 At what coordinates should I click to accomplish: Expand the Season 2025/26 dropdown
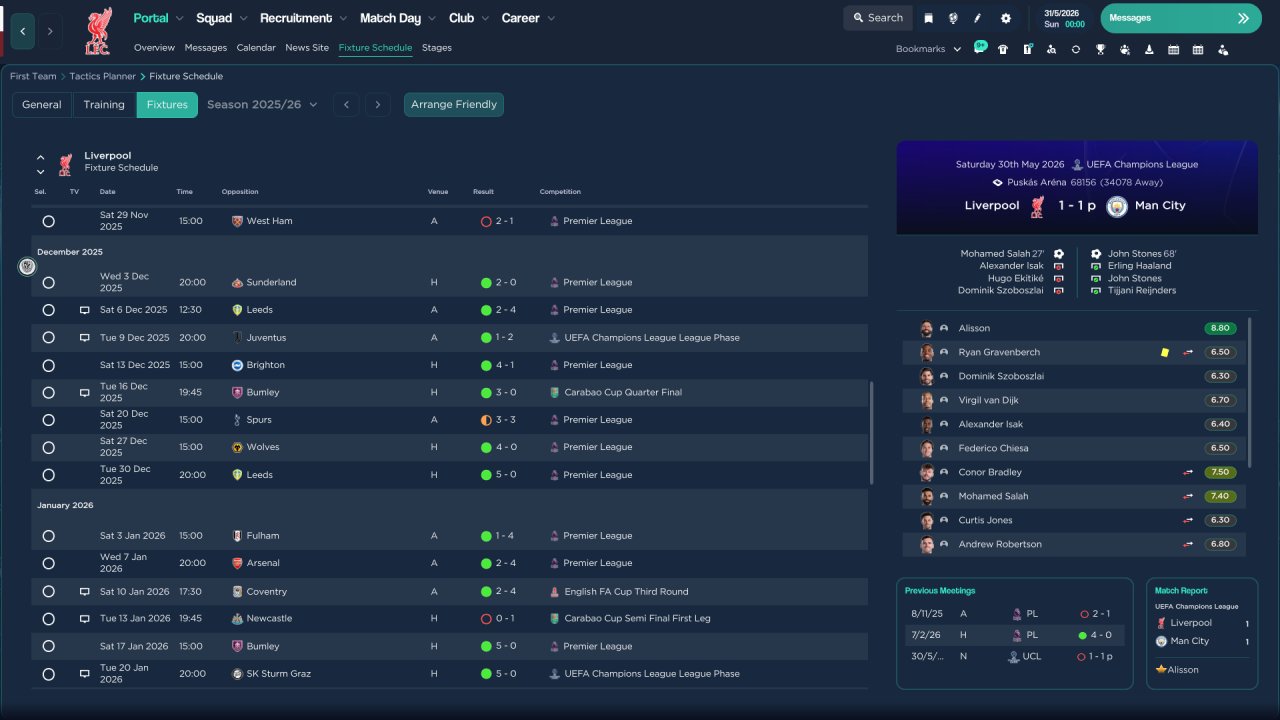(262, 104)
